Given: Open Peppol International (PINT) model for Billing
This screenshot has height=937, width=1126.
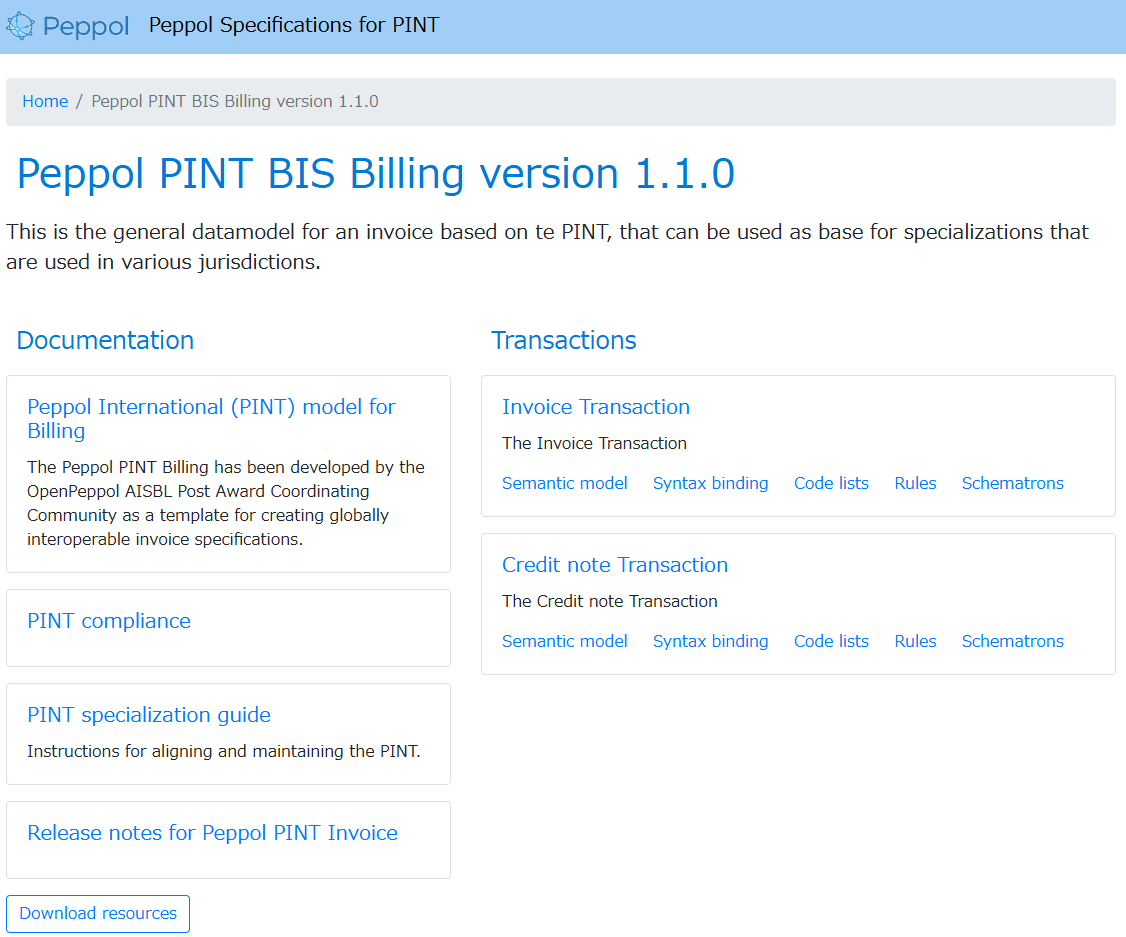Looking at the screenshot, I should [x=211, y=419].
